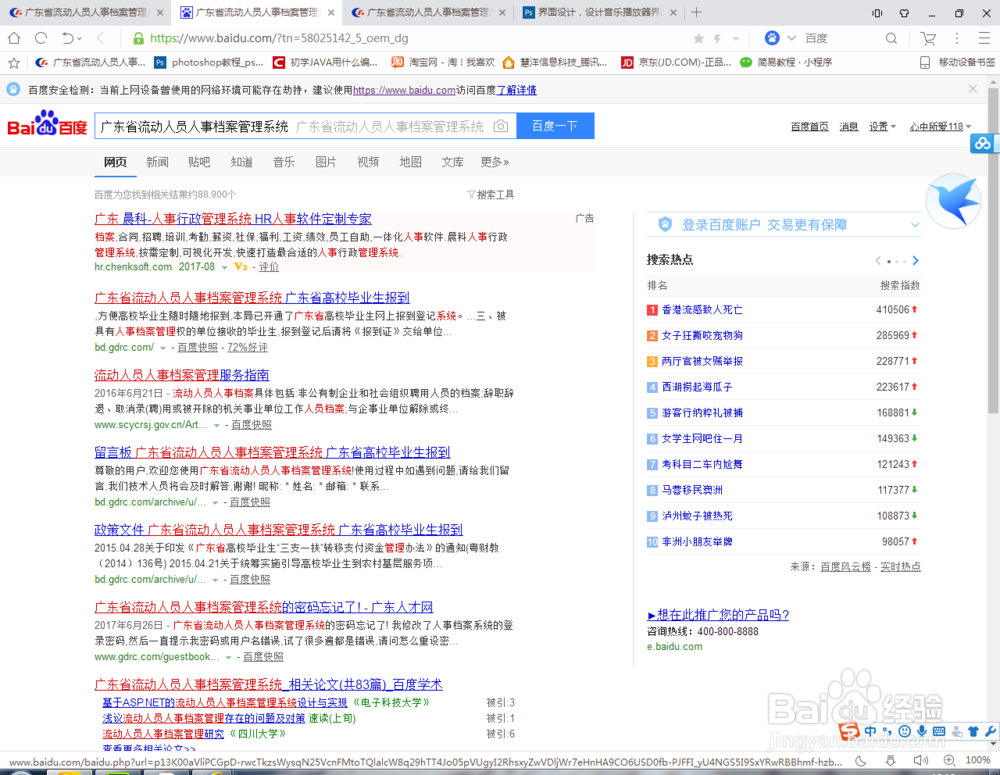The image size is (1000, 775).
Task: Click the keyboard icon in input toolbar
Action: [x=939, y=731]
